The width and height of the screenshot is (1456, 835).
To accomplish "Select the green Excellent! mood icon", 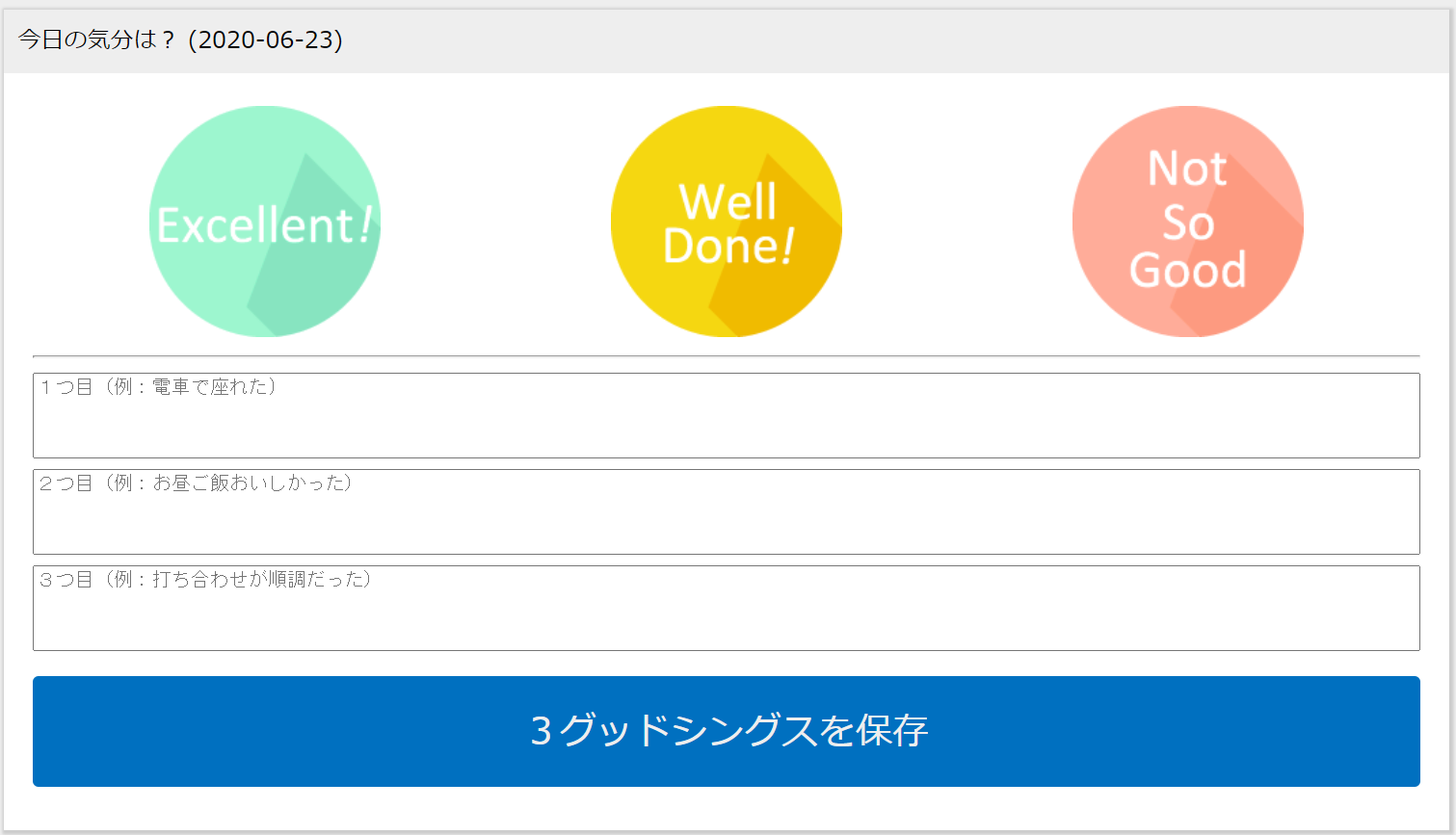I will click(x=265, y=222).
